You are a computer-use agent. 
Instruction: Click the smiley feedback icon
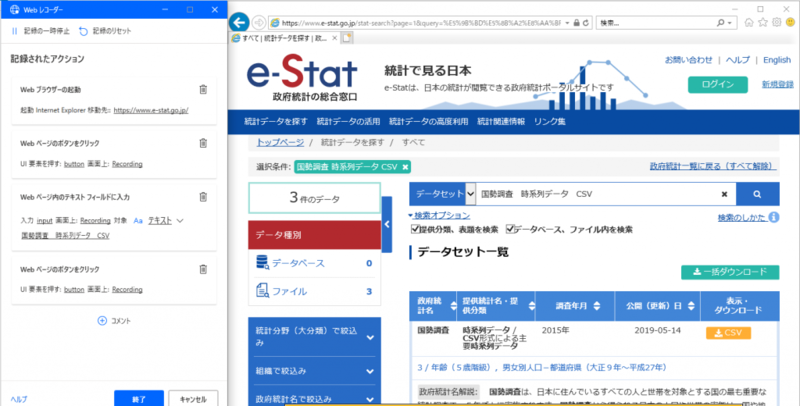pyautogui.click(x=790, y=22)
